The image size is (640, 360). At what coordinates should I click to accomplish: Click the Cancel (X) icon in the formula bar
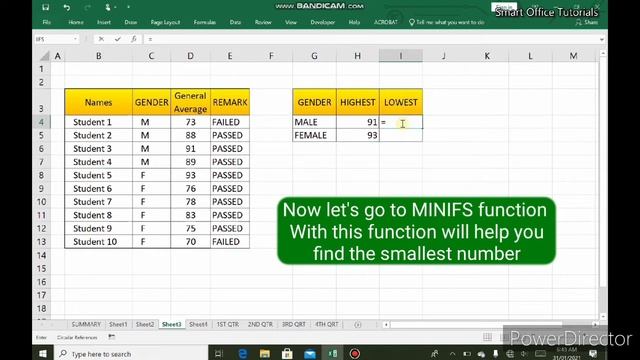(101, 39)
